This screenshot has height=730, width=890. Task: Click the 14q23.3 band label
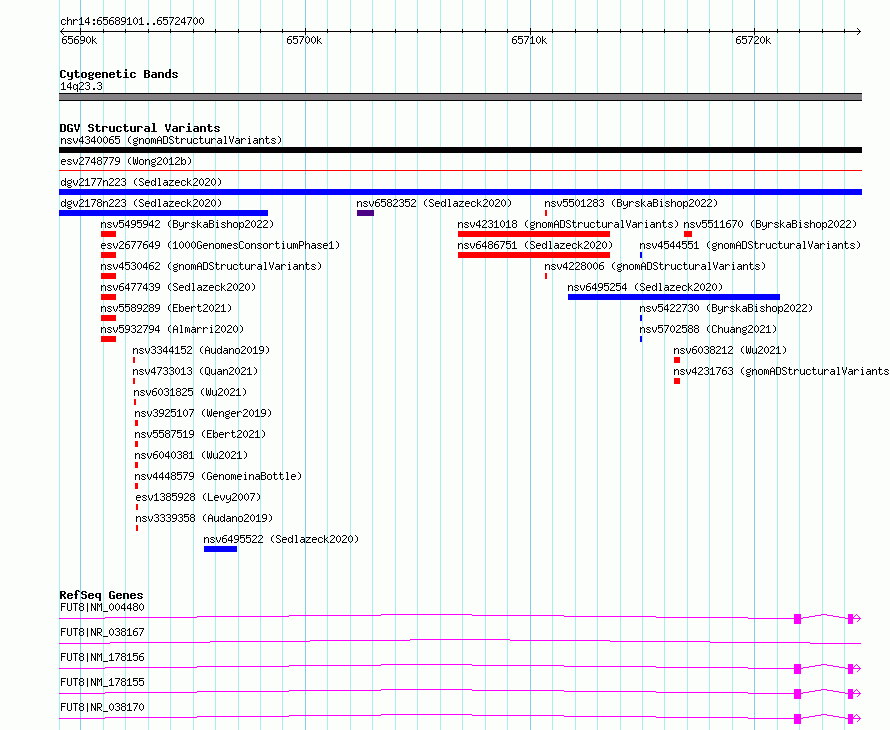click(81, 86)
